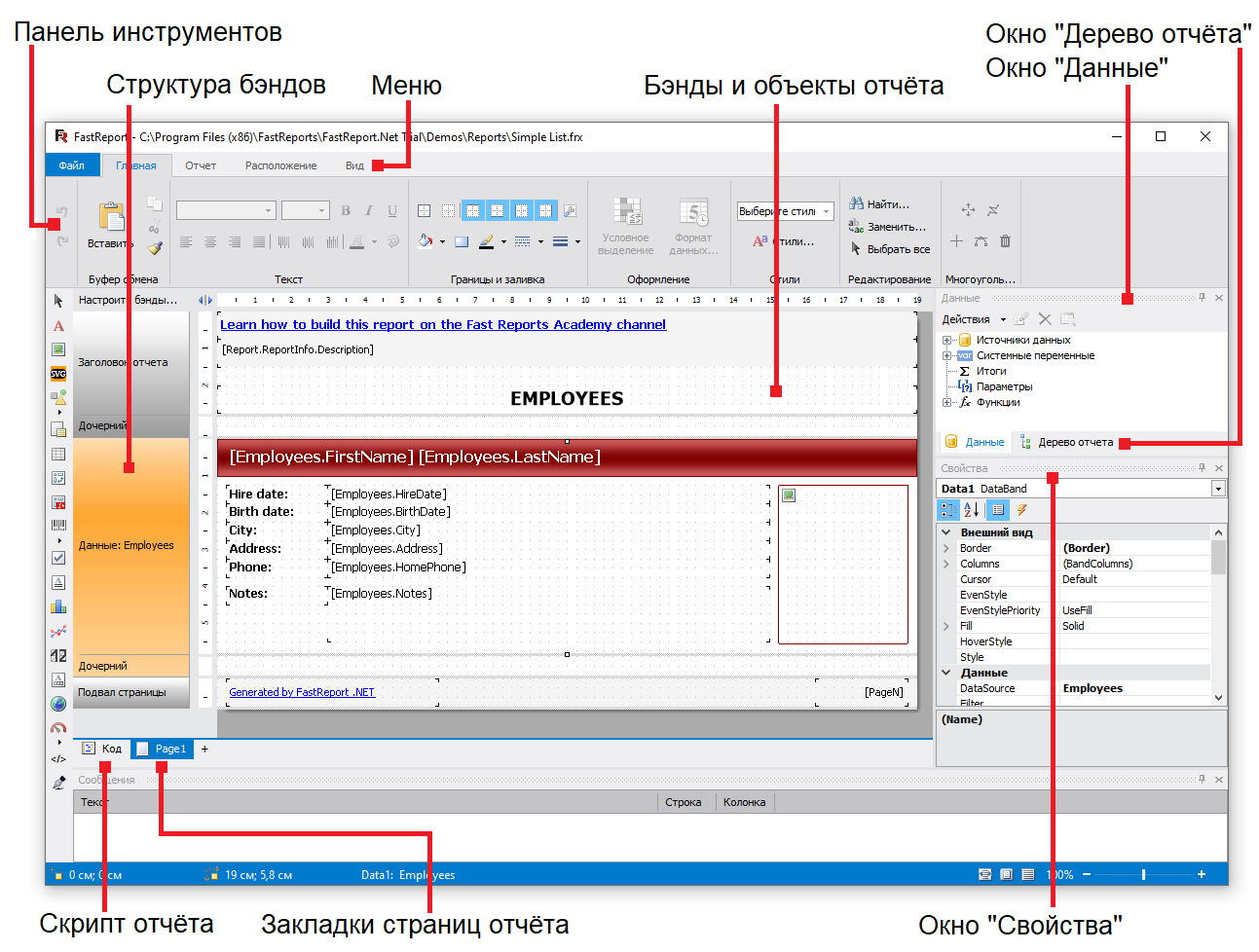Click the Cut scissors icon
Screen dimensions: 1259x952
154,228
